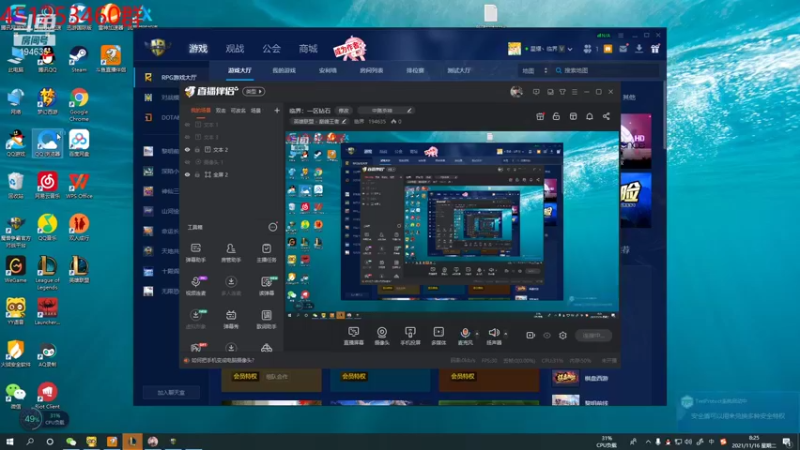Open the toolbox more options circle icon
The width and height of the screenshot is (800, 450).
tap(273, 227)
